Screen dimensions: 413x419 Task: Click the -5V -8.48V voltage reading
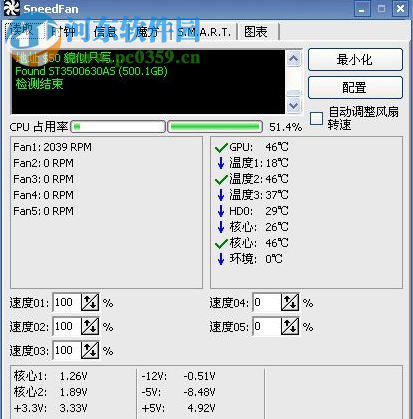point(179,392)
